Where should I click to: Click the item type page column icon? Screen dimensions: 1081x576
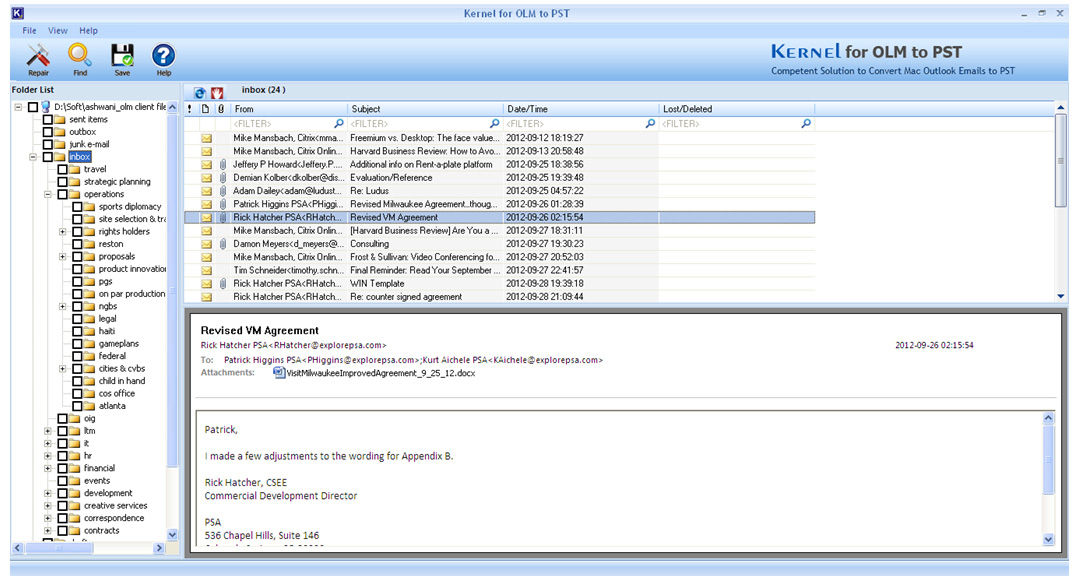[x=205, y=109]
